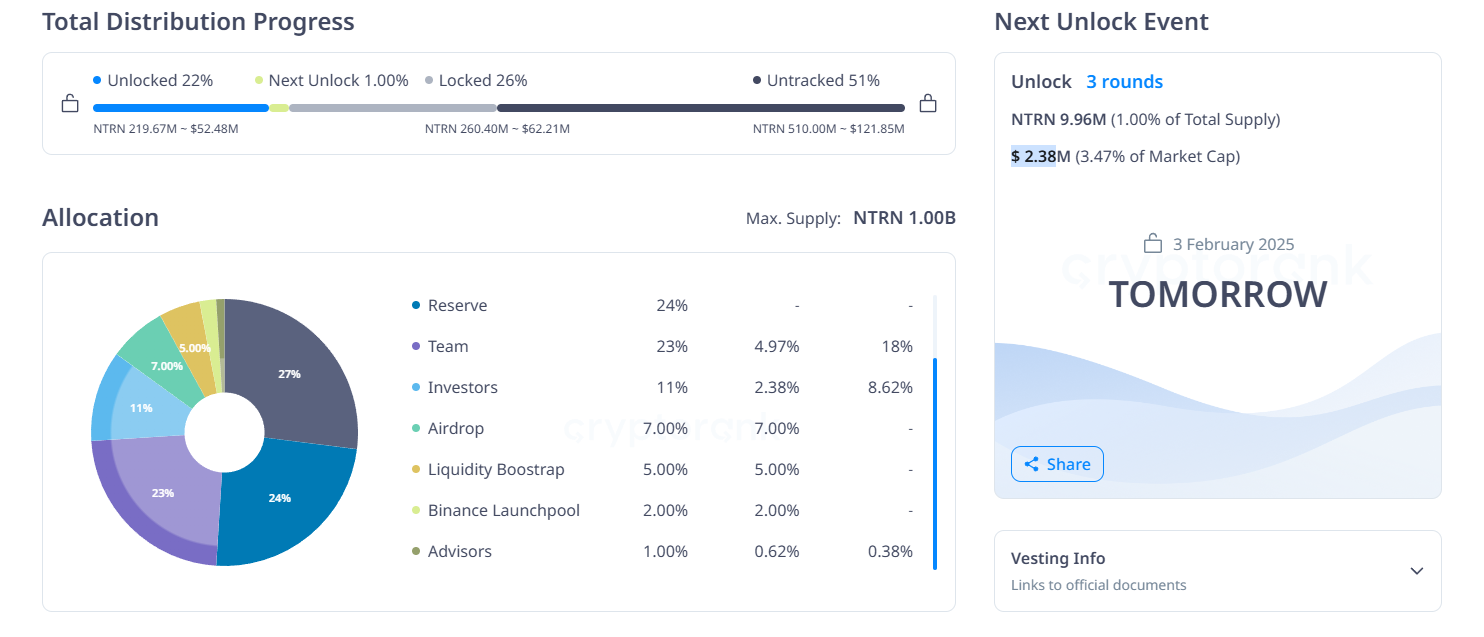Click the Liquidity Boostrap allocation row
The image size is (1484, 637).
(x=662, y=469)
